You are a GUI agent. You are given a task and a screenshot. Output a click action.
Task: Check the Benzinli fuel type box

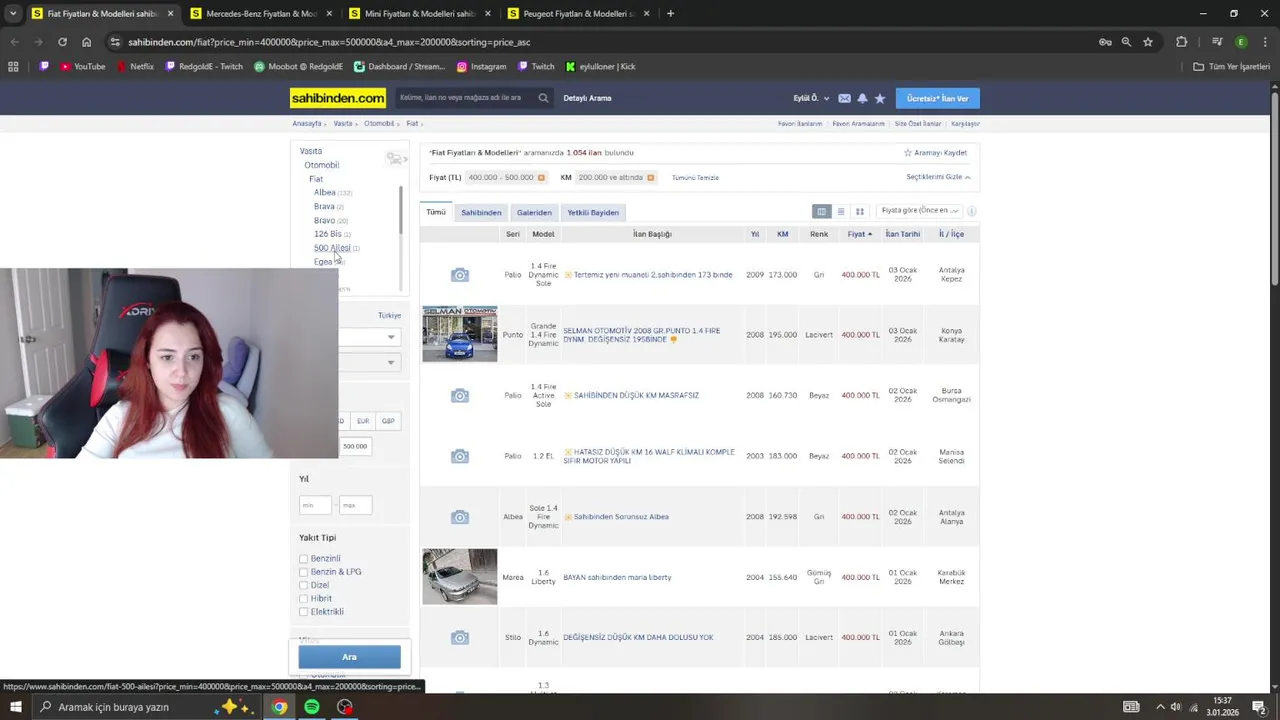[303, 559]
